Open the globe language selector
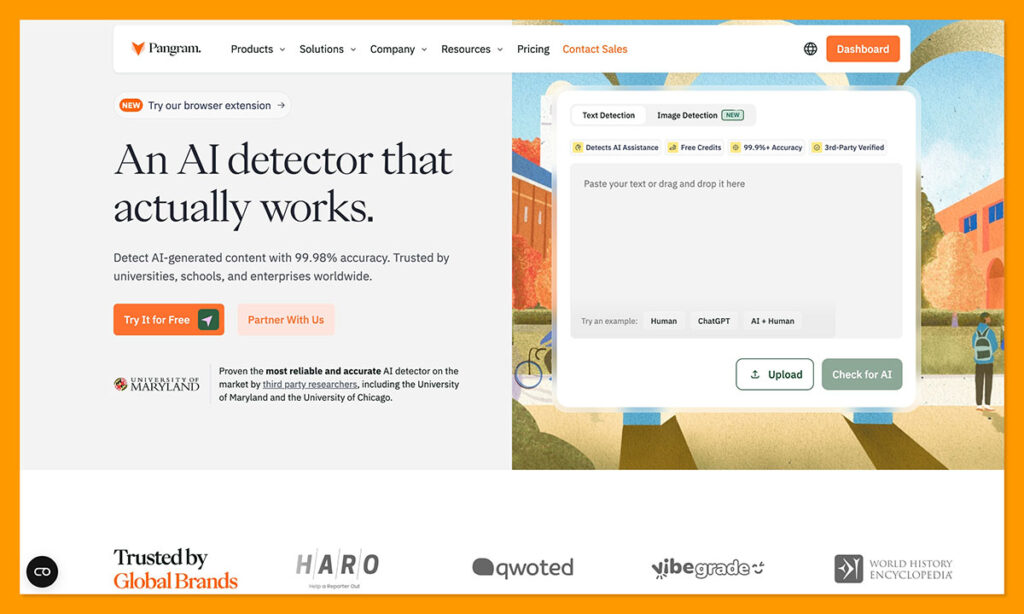The width and height of the screenshot is (1024, 614). pos(810,49)
